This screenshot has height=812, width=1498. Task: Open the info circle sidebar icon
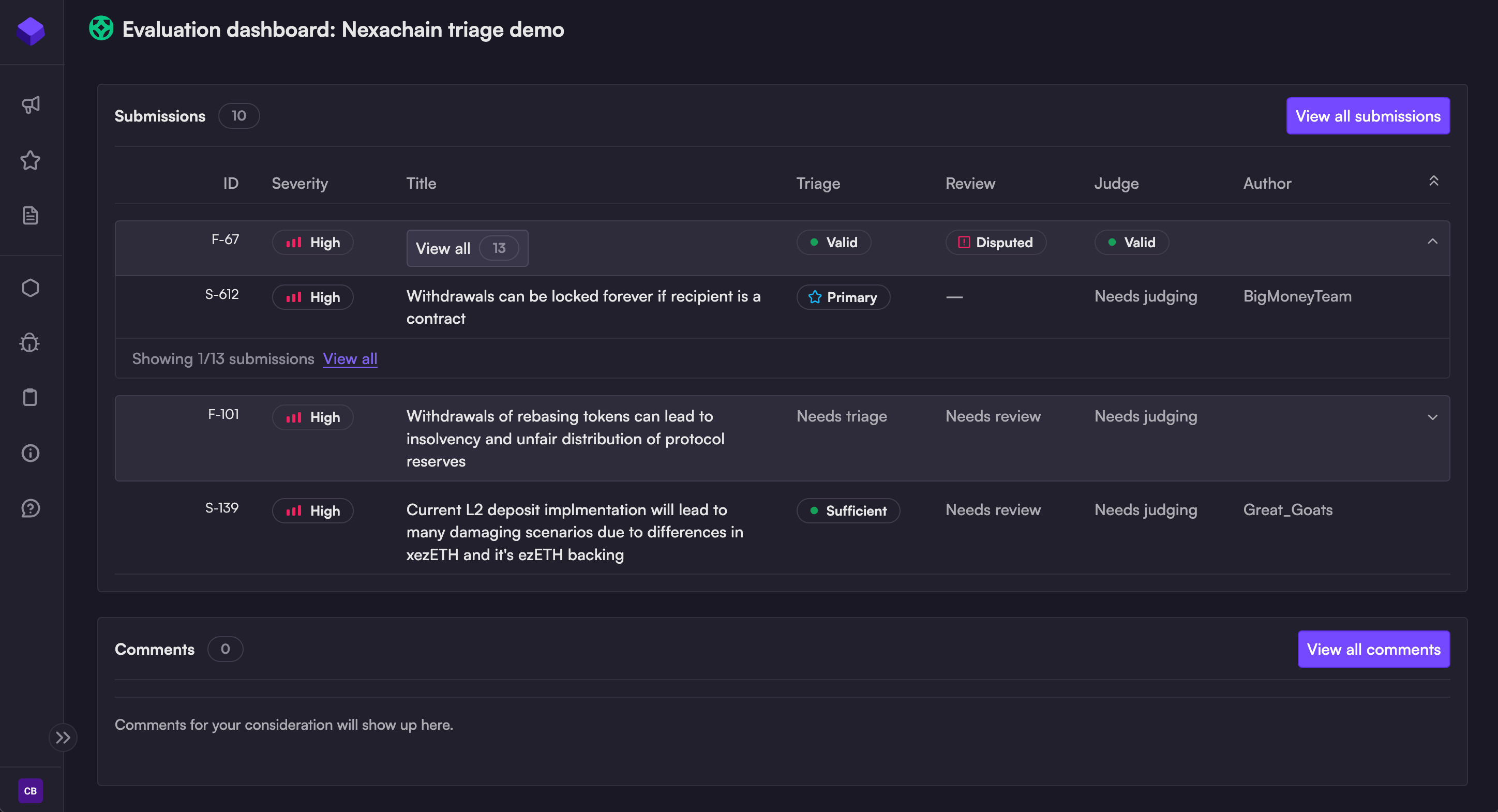click(30, 453)
